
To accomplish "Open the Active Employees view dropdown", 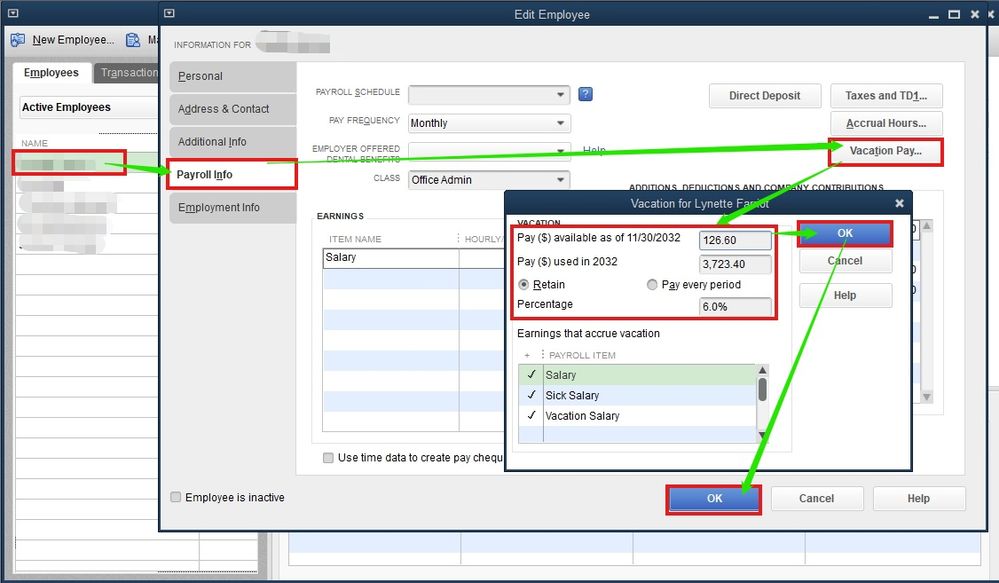I will [89, 107].
